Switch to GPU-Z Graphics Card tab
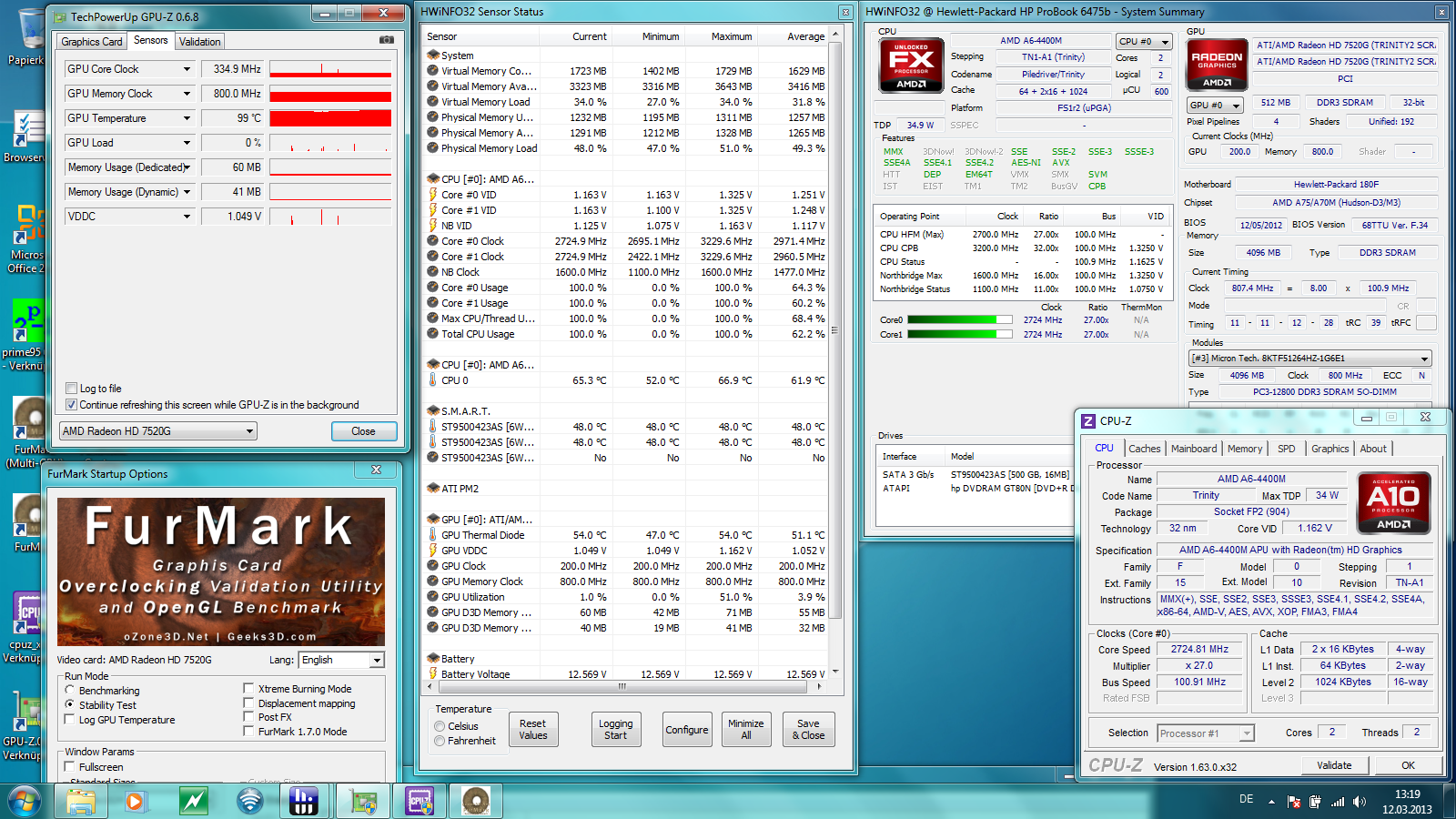Viewport: 1456px width, 819px height. [92, 42]
